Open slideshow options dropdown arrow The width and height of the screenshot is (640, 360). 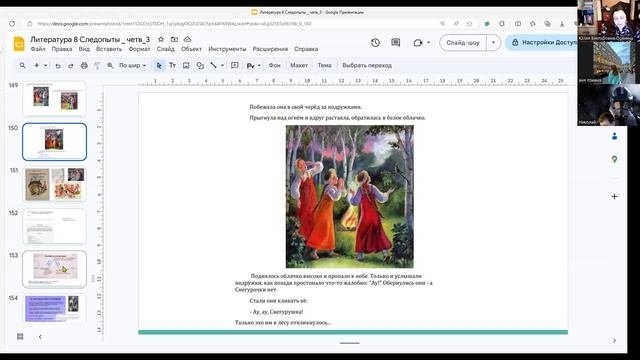click(x=493, y=42)
